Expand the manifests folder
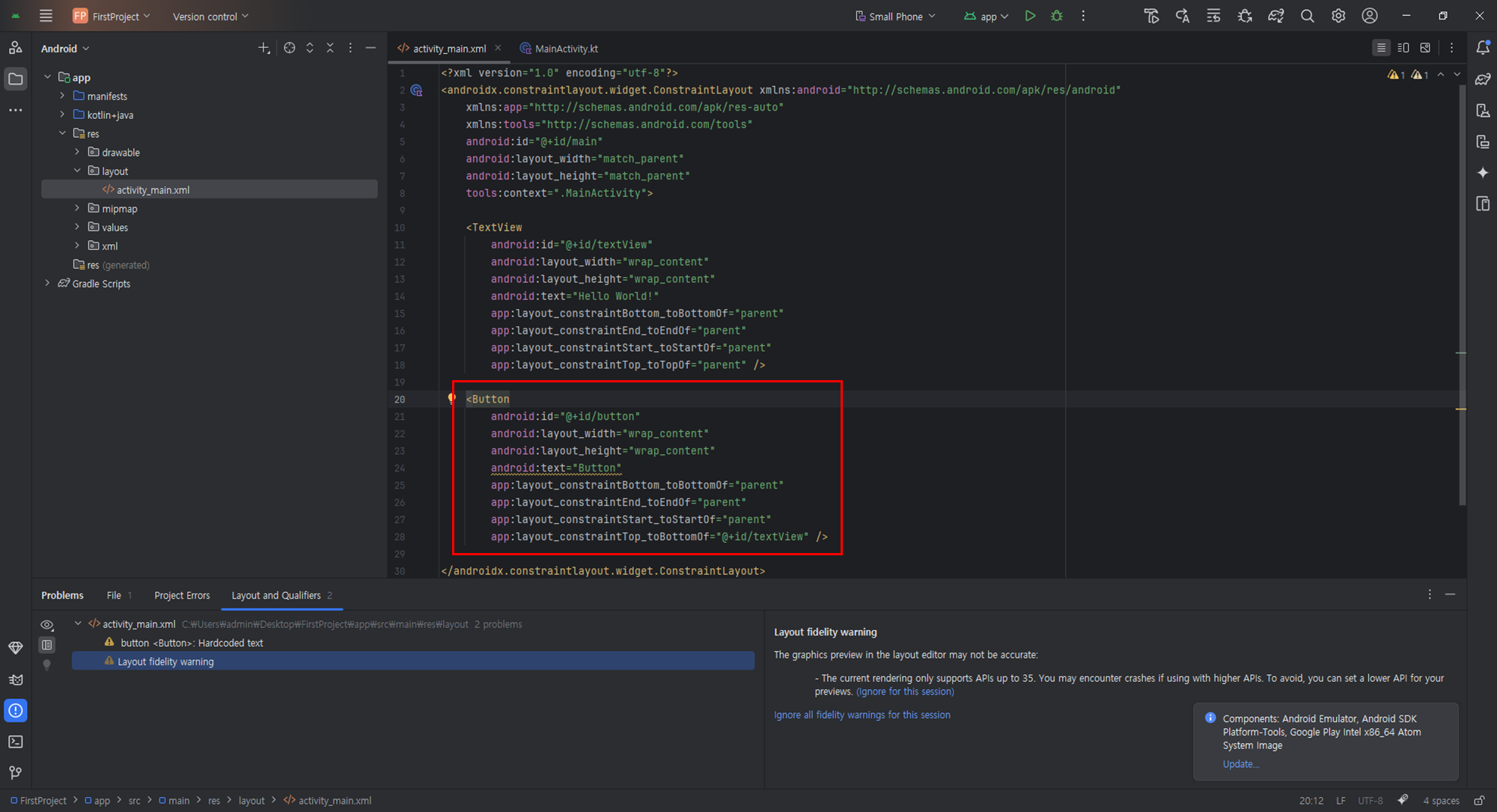Viewport: 1497px width, 812px height. 63,96
